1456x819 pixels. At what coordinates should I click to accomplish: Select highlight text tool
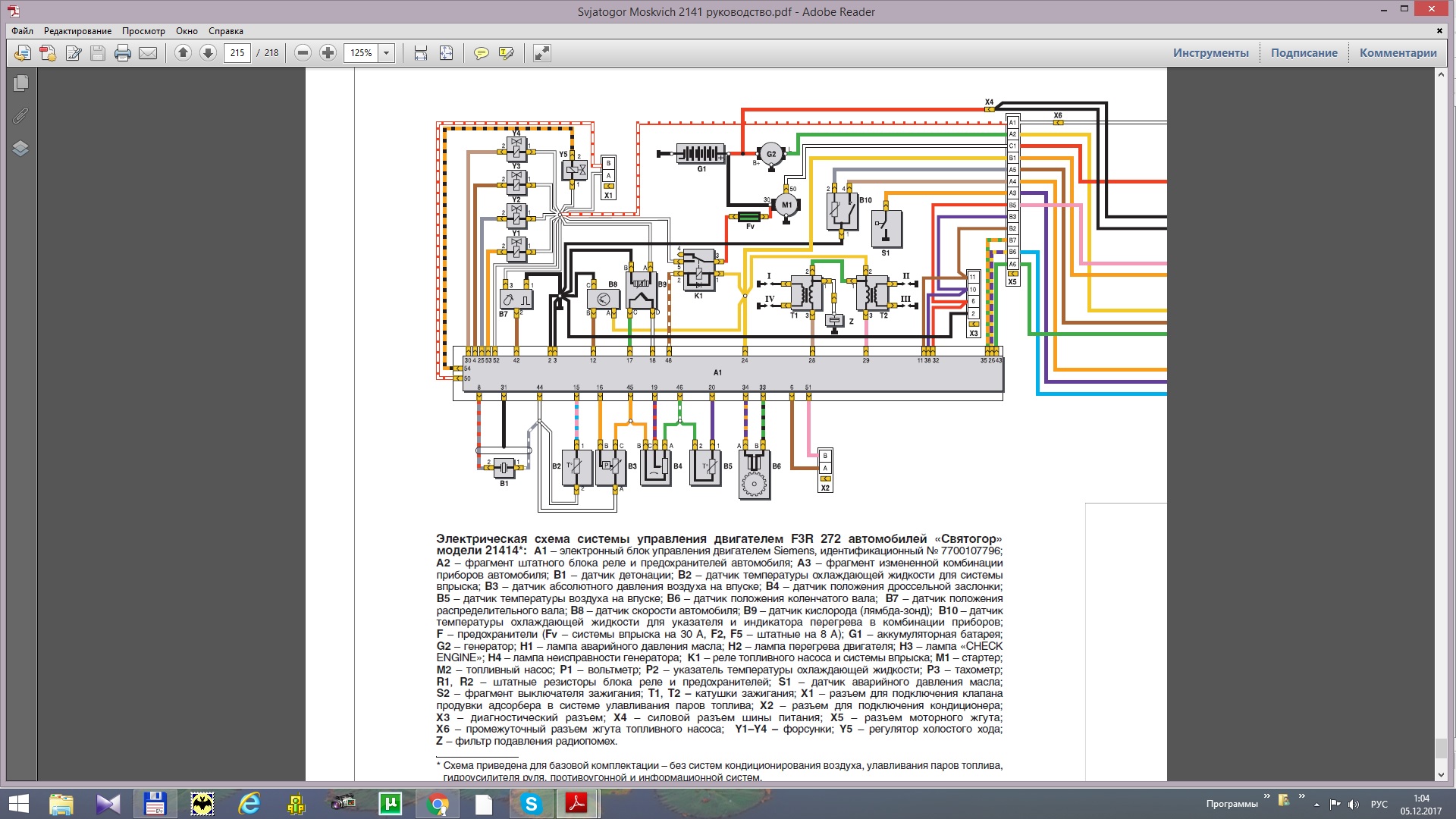[507, 53]
